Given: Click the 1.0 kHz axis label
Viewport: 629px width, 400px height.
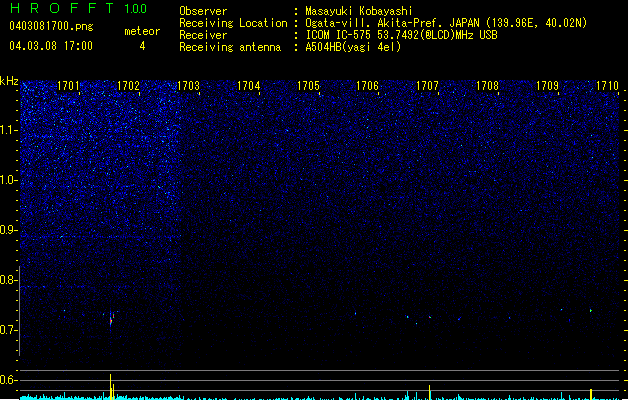Looking at the screenshot, I should click(9, 180).
